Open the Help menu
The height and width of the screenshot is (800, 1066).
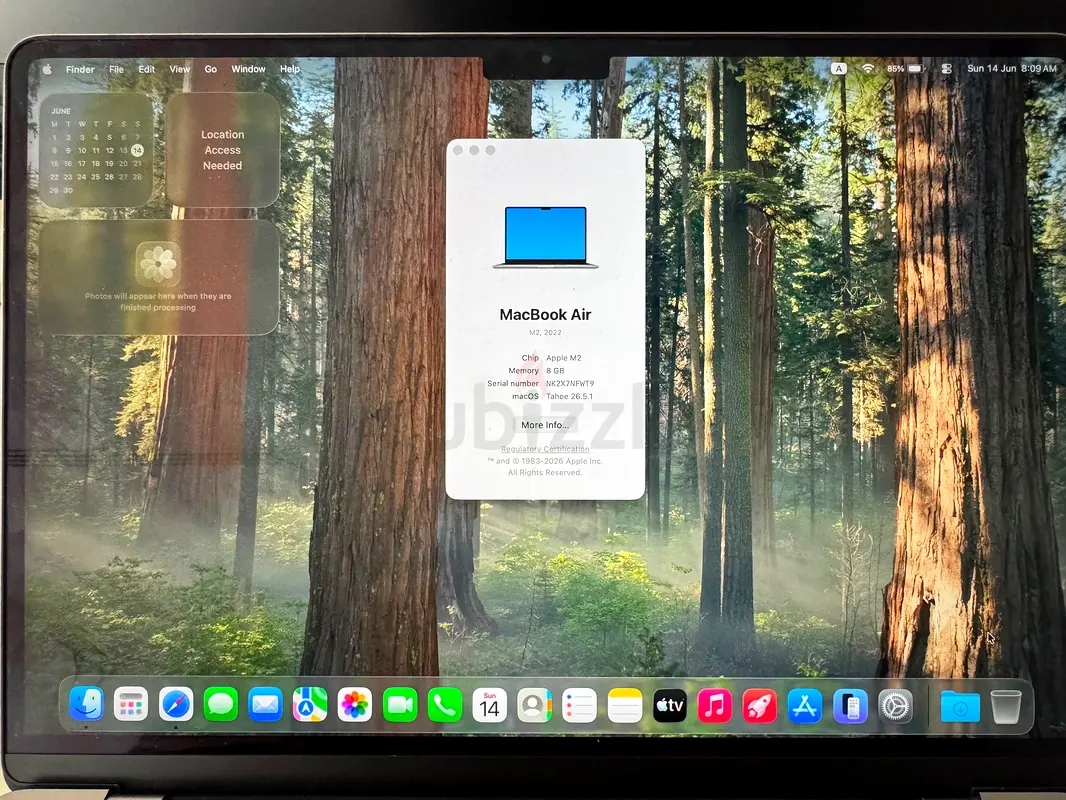(x=290, y=69)
